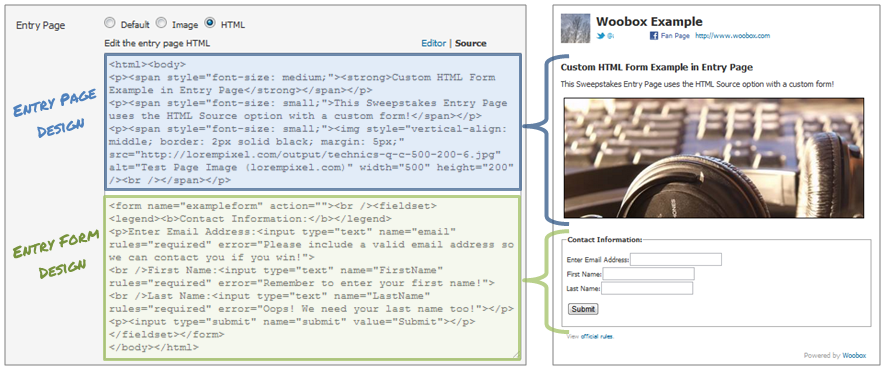The image size is (886, 370).
Task: Switch to the Source view
Action: click(471, 43)
